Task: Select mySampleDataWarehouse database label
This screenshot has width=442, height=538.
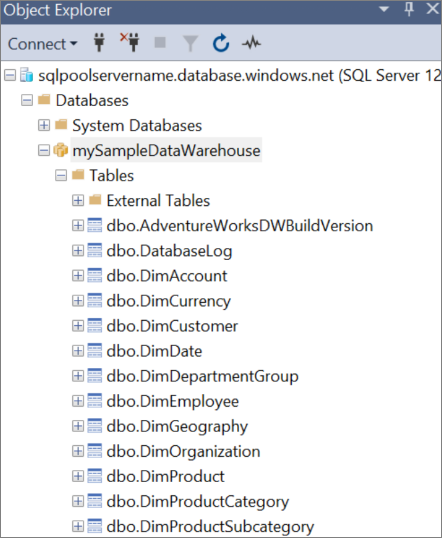Action: click(166, 151)
